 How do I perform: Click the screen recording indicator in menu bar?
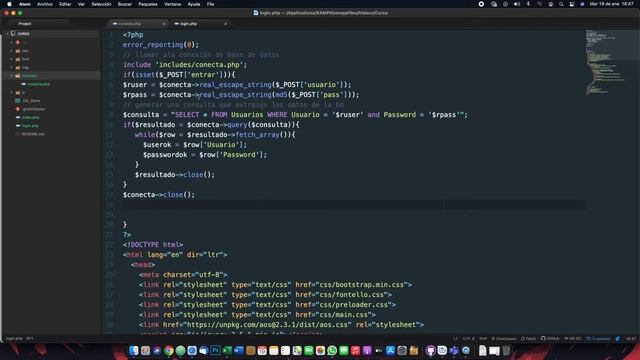(x=481, y=4)
